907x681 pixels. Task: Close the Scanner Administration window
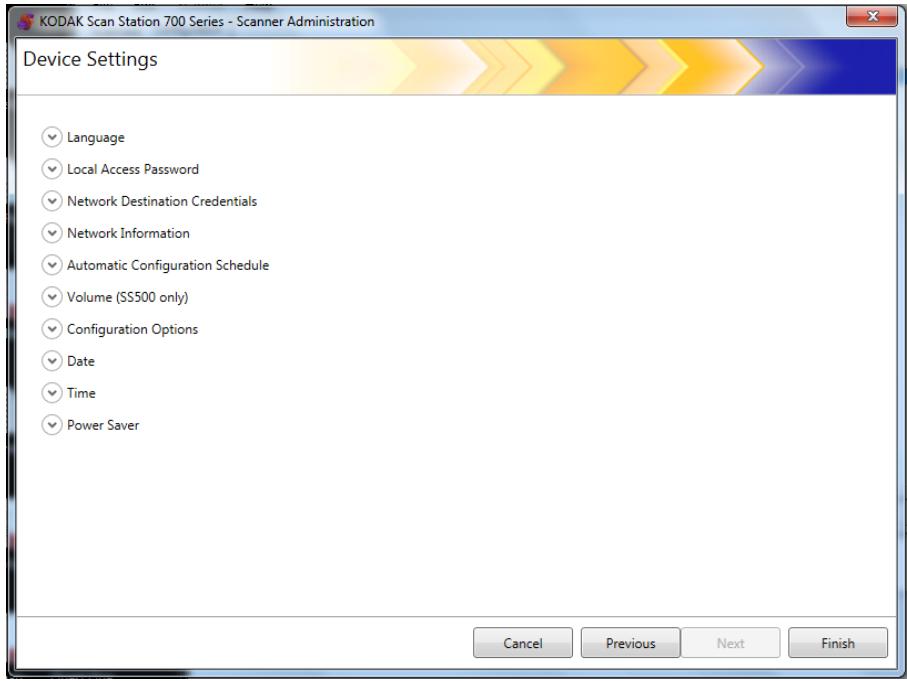coord(872,17)
